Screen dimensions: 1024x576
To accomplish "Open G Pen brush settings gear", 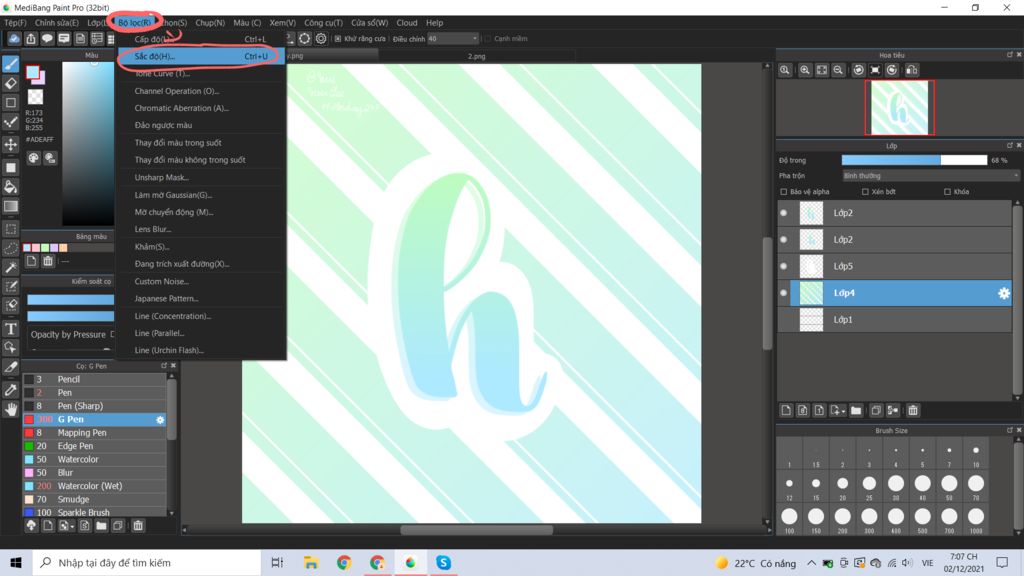I will coord(160,419).
